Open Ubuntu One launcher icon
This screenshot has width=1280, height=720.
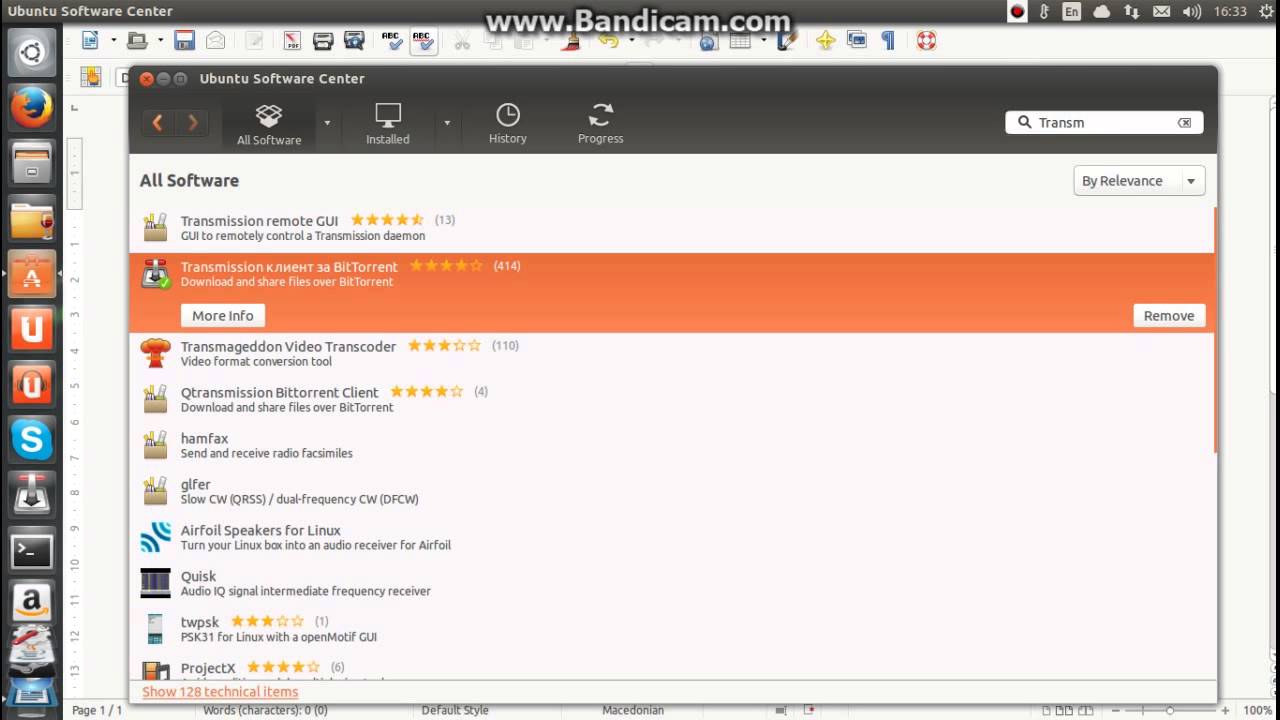coord(32,329)
